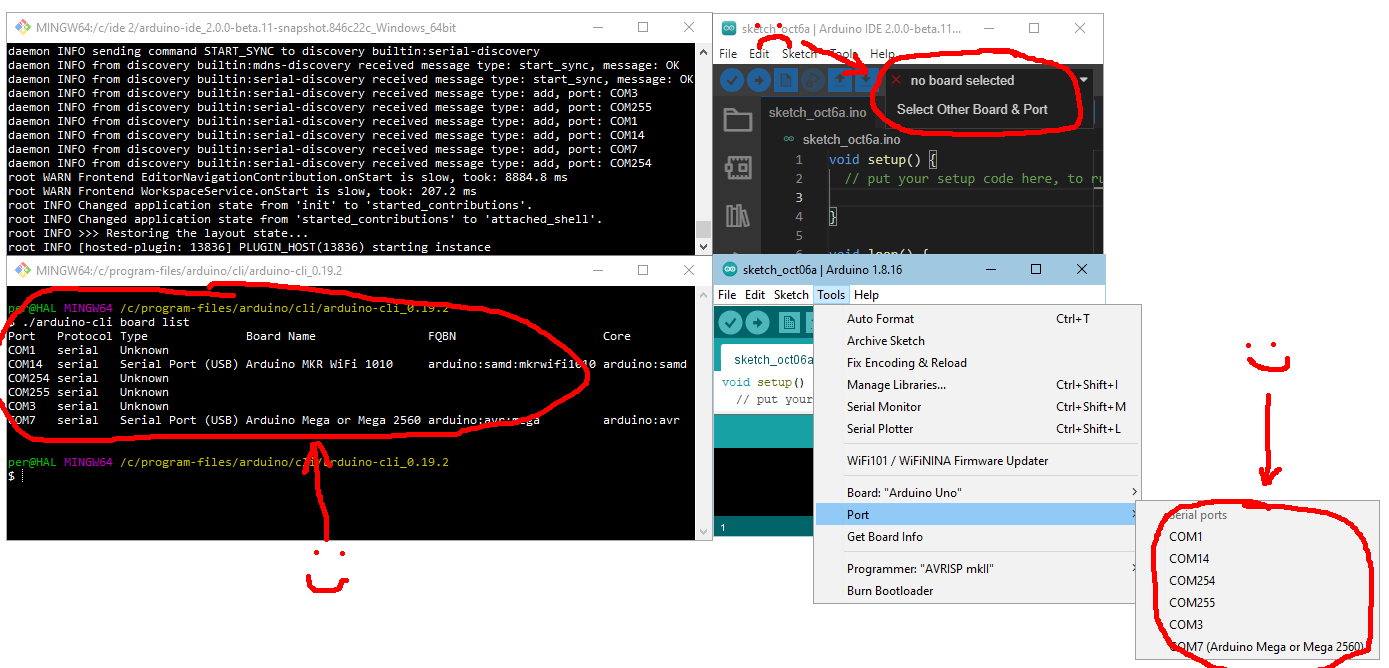Open WiFi101 / WiFiNINA Firmware Updater
Screen dimensions: 1389x668
[978, 460]
